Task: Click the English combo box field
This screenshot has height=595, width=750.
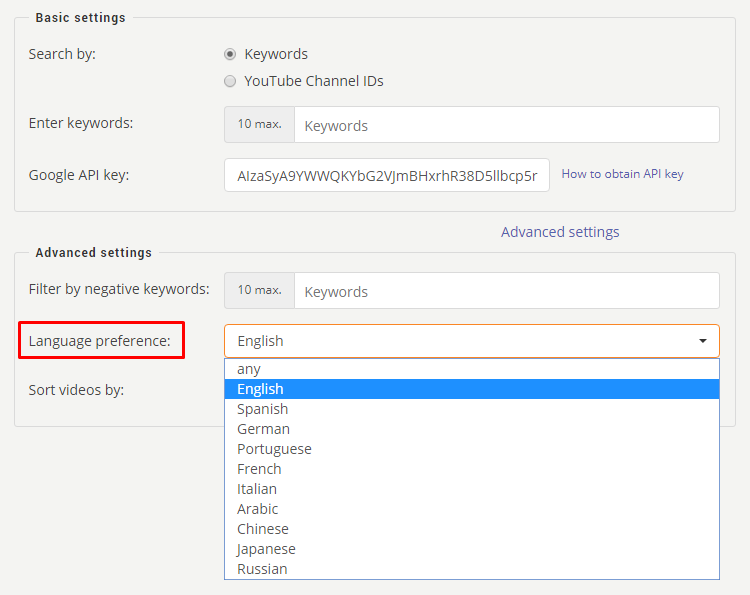Action: [x=472, y=341]
